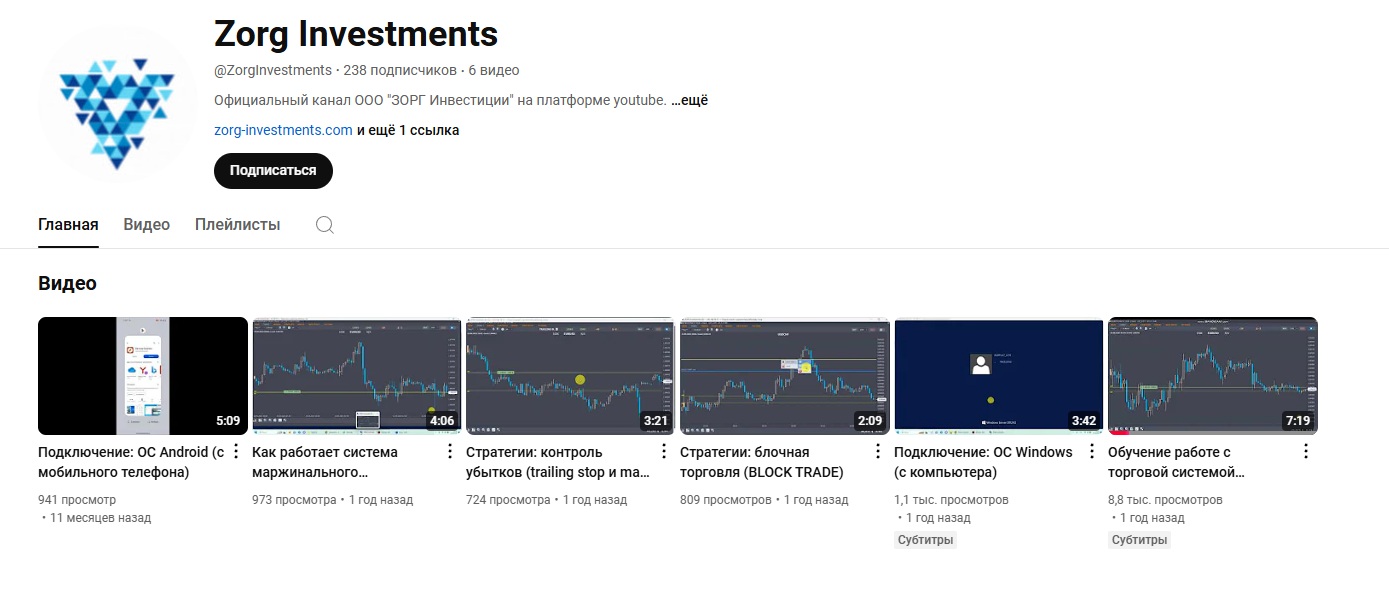Open title 'Стратегии: контроль убытков'
This screenshot has height=594, width=1389.
pyautogui.click(x=558, y=462)
